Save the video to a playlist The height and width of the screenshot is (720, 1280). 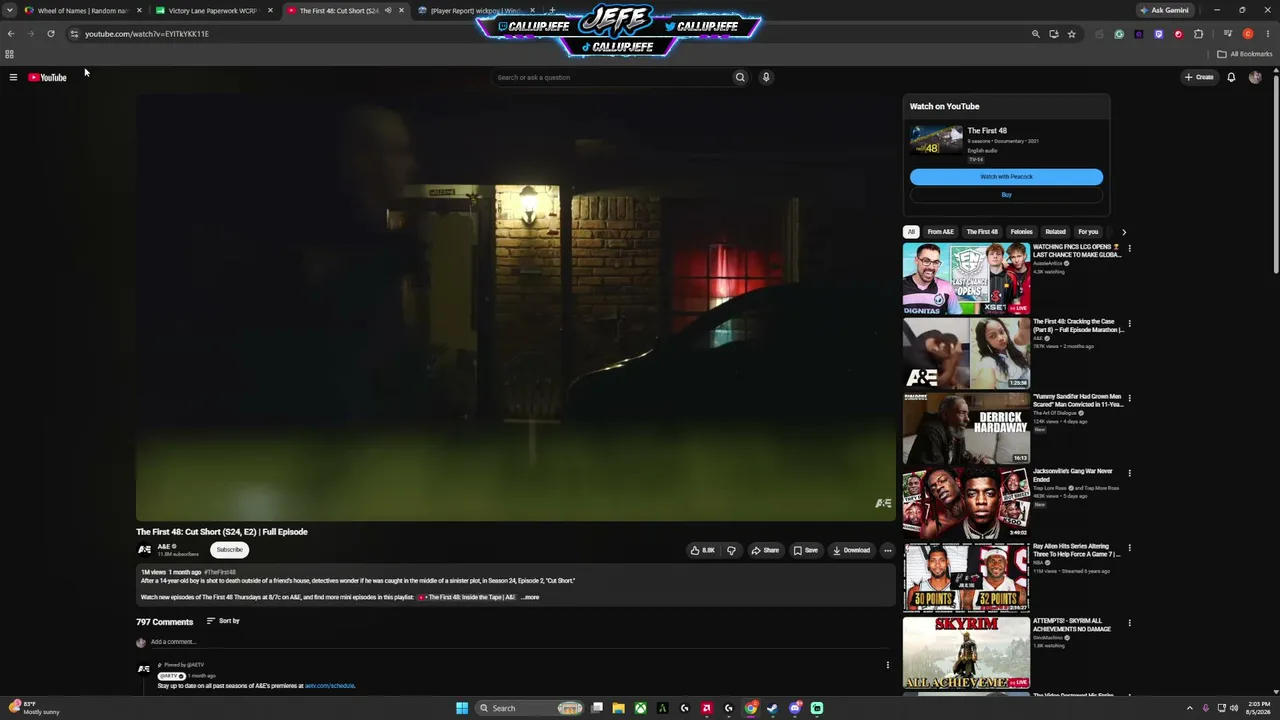tap(805, 550)
